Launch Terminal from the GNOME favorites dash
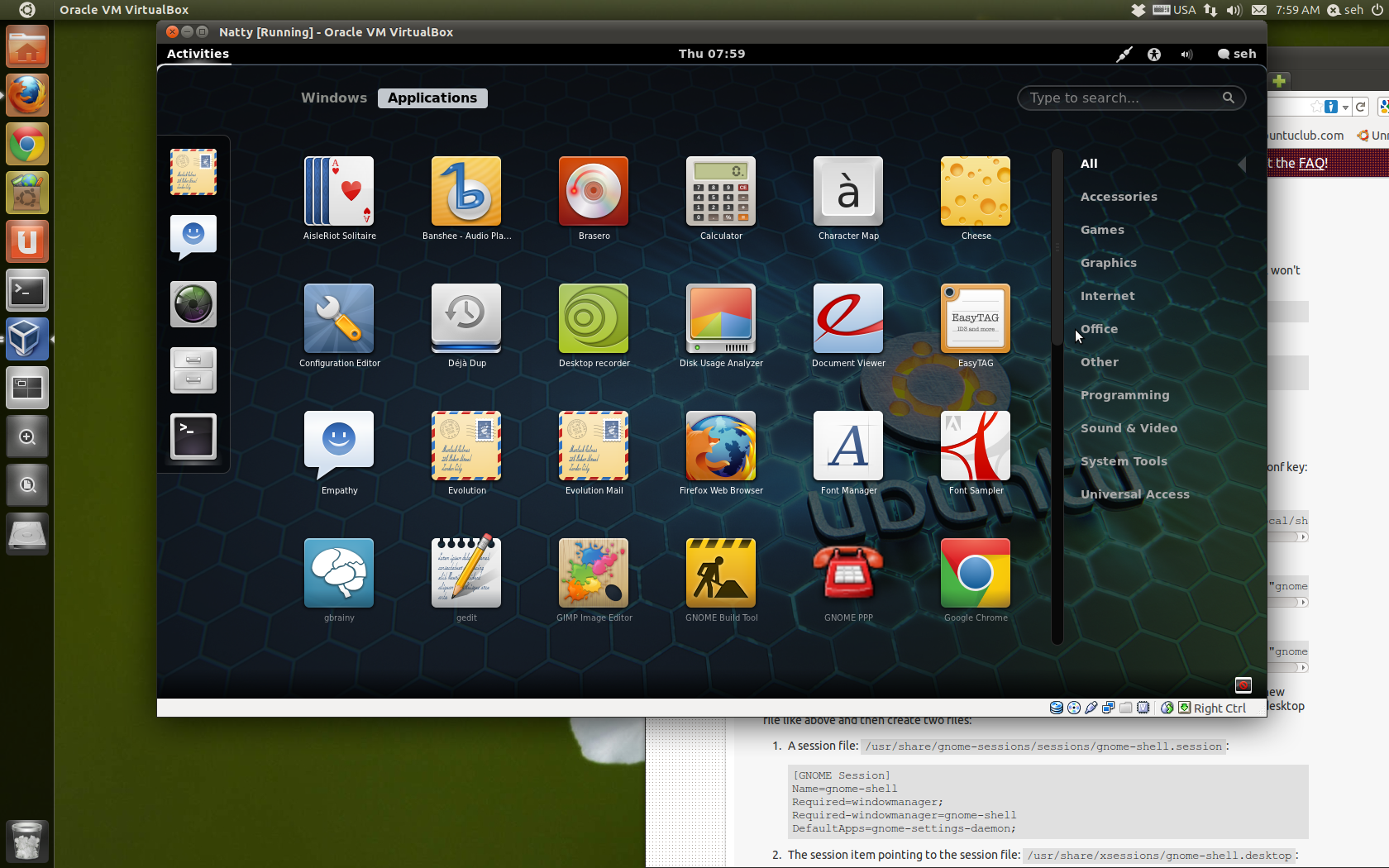Image resolution: width=1389 pixels, height=868 pixels. pyautogui.click(x=193, y=436)
